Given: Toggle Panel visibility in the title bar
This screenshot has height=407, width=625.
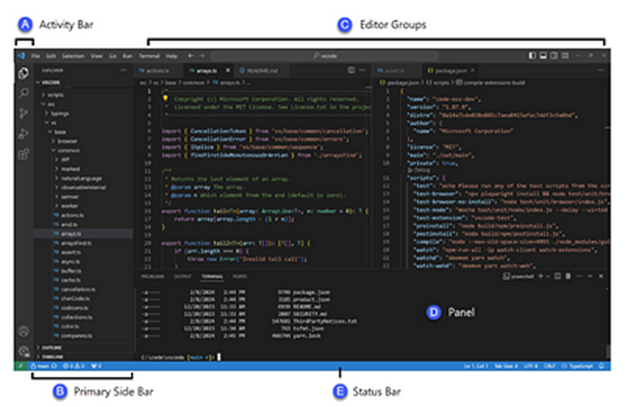Looking at the screenshot, I should pos(543,55).
